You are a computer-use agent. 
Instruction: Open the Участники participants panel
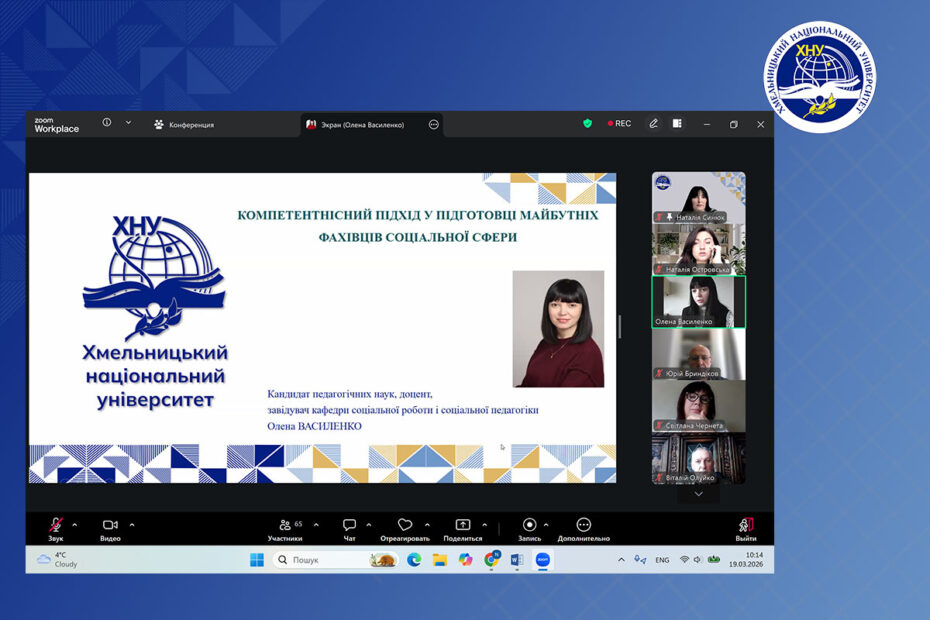pyautogui.click(x=286, y=526)
